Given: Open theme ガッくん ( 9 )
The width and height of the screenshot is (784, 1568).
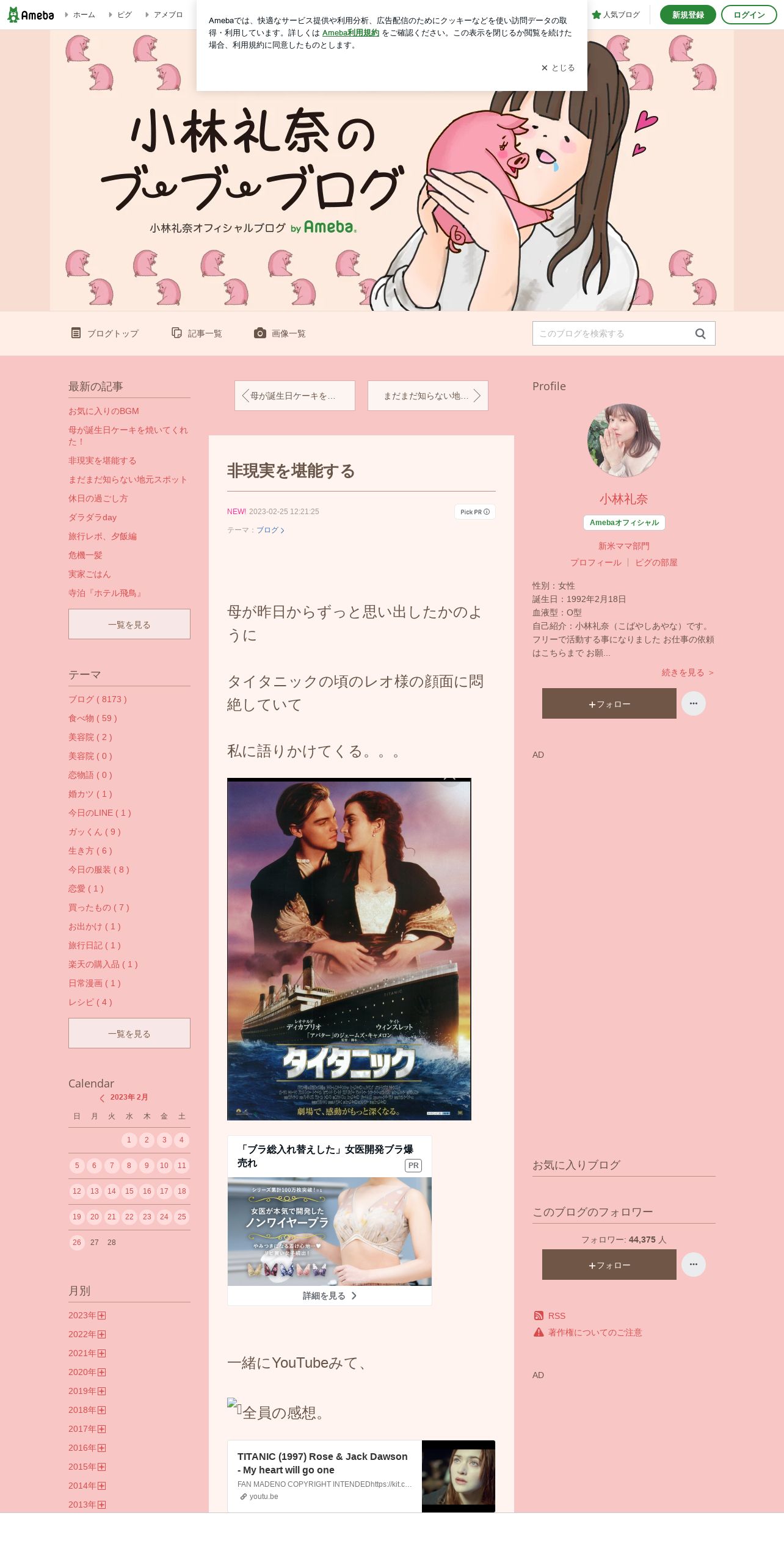Looking at the screenshot, I should 95,832.
